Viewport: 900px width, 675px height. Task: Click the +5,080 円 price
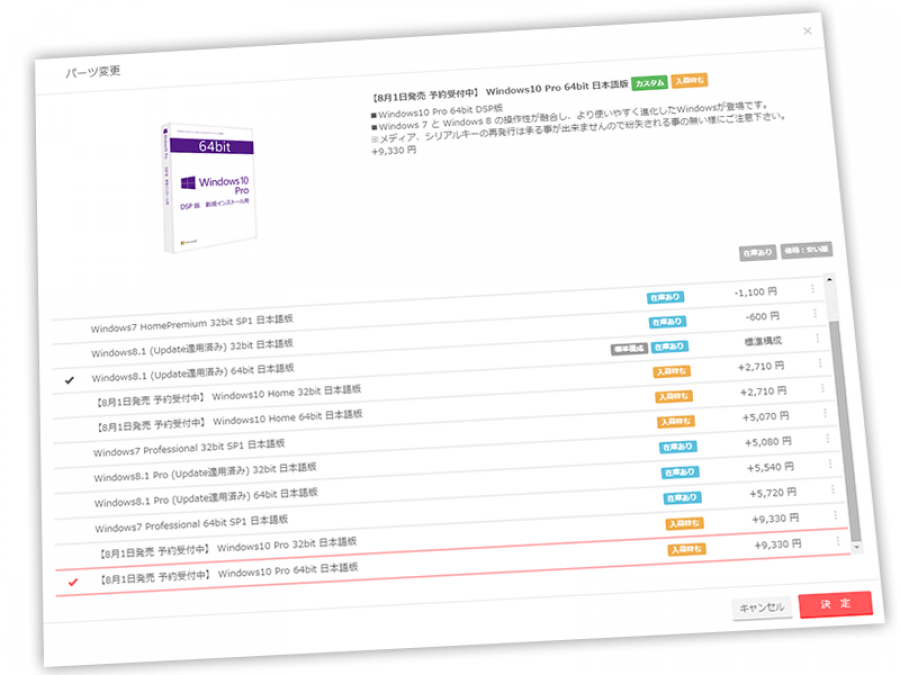[768, 442]
